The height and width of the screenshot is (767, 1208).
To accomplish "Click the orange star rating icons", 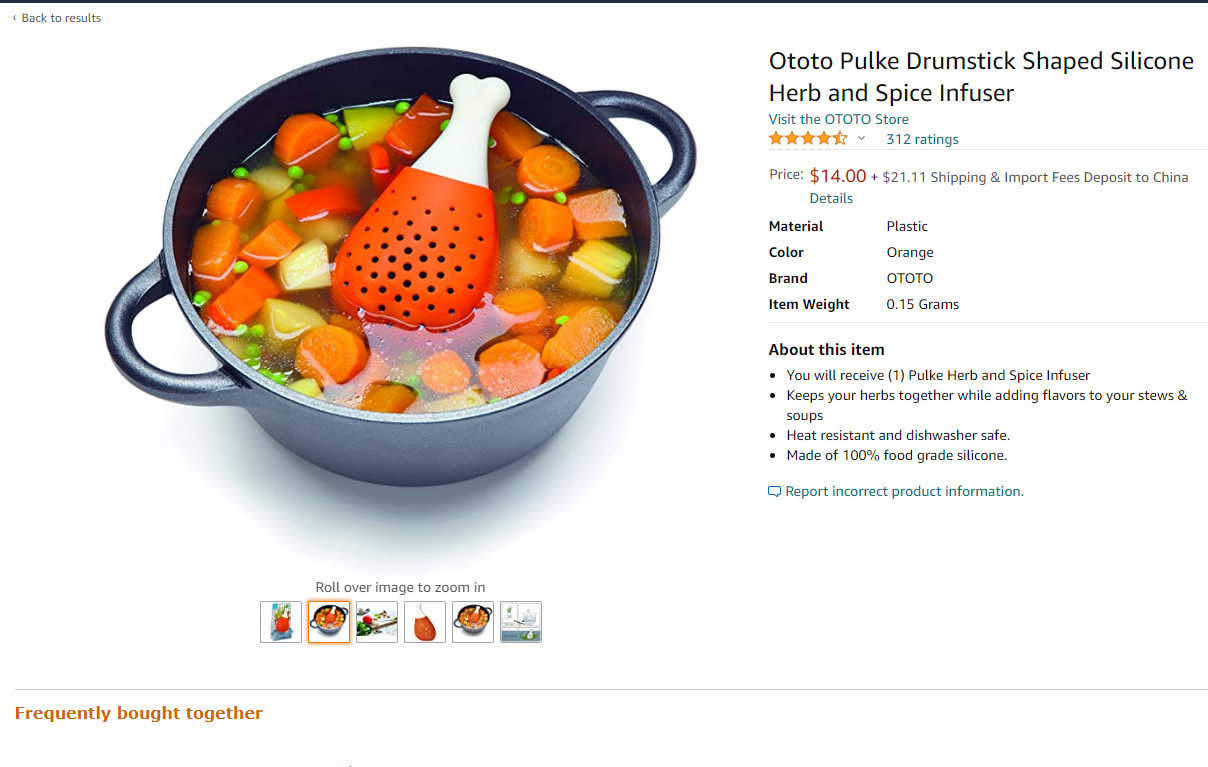I will [x=808, y=139].
